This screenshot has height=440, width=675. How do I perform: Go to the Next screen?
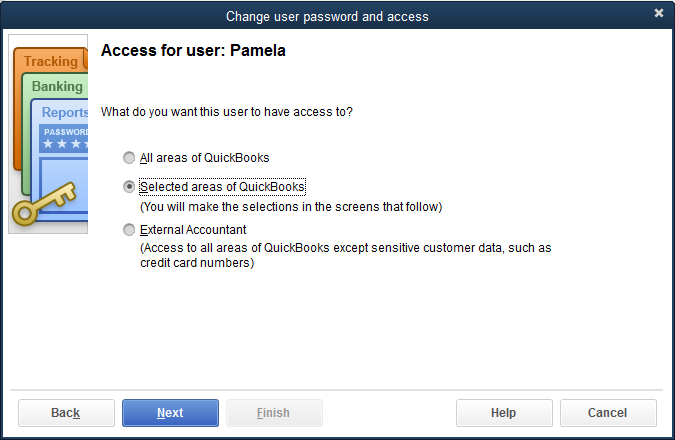tap(170, 413)
